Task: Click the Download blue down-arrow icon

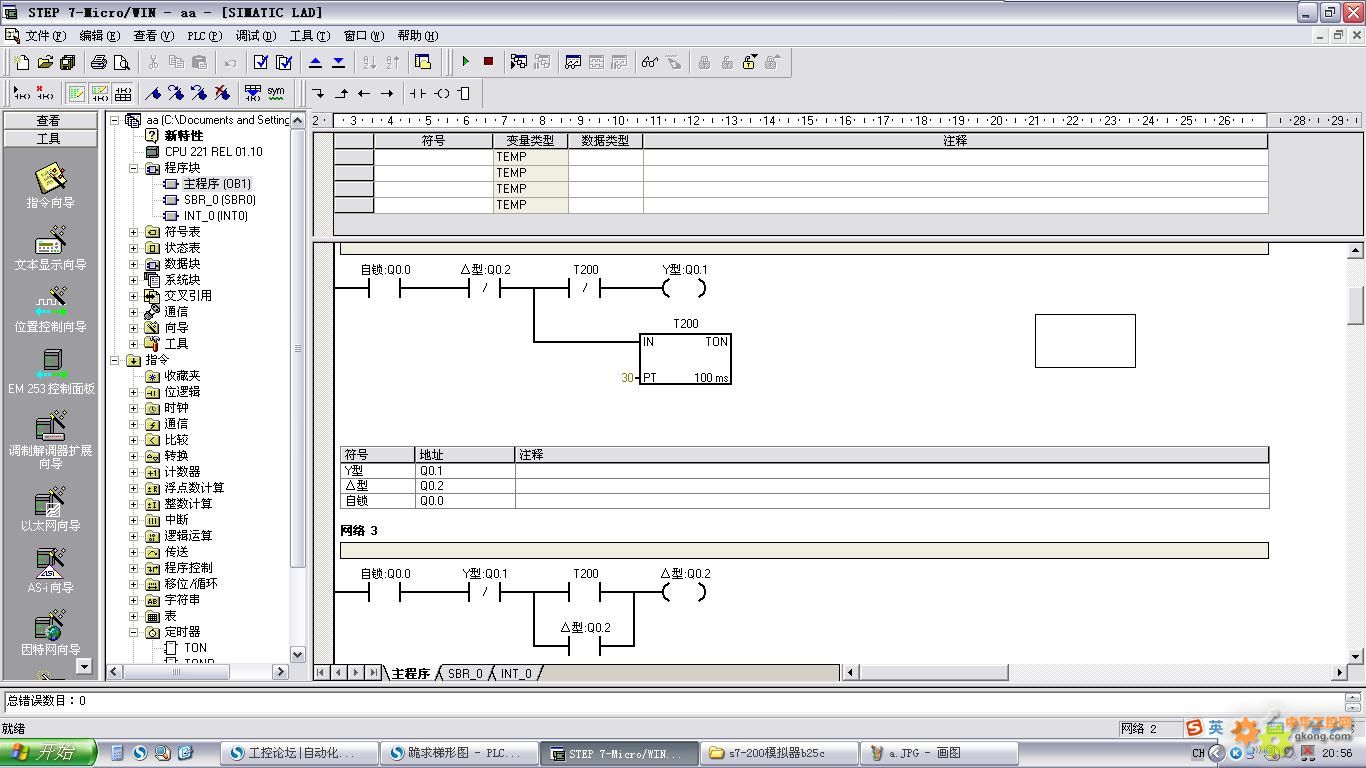Action: [x=338, y=62]
